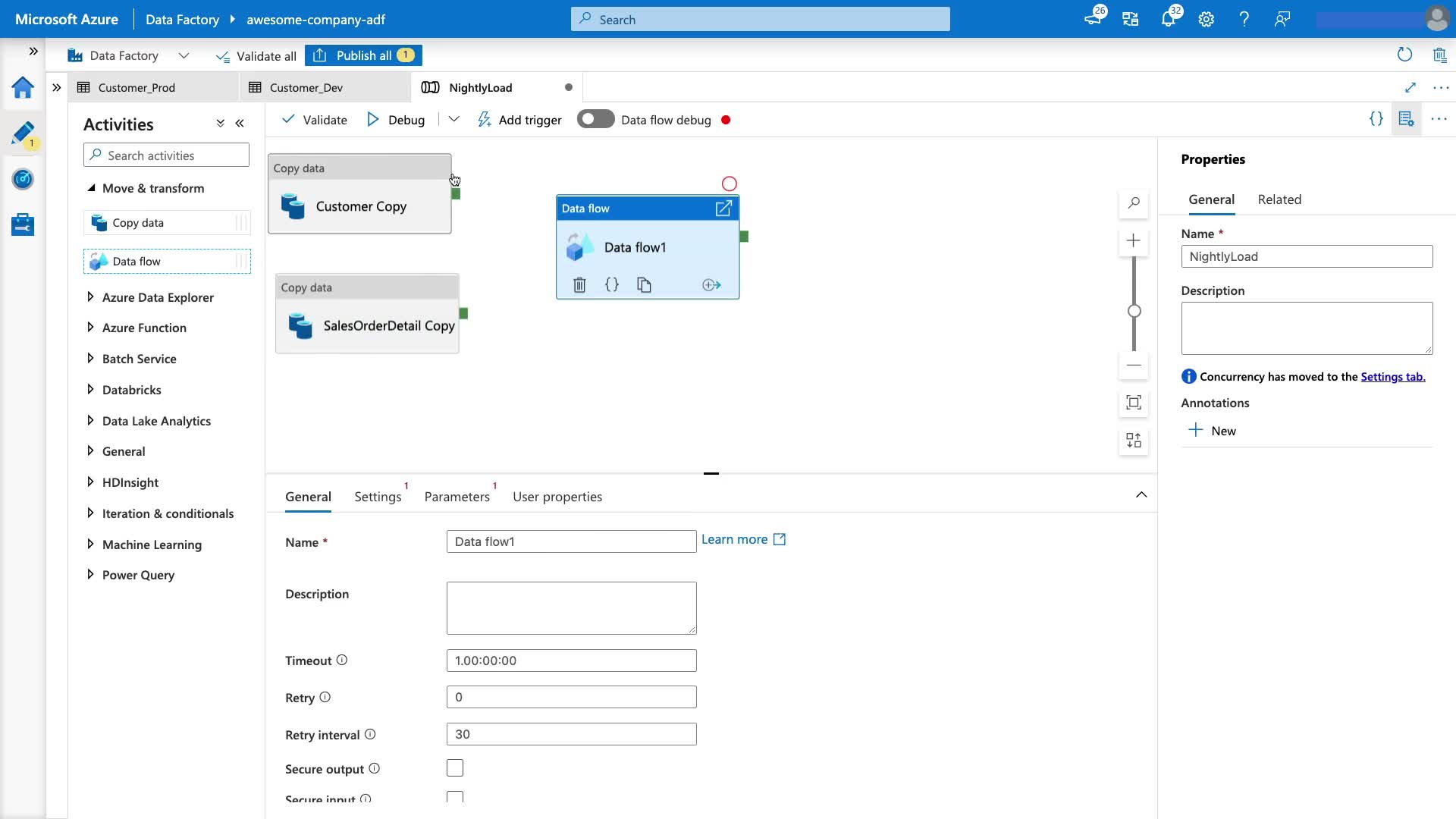Open the Customer_Dev tab
1456x819 pixels.
coord(306,88)
